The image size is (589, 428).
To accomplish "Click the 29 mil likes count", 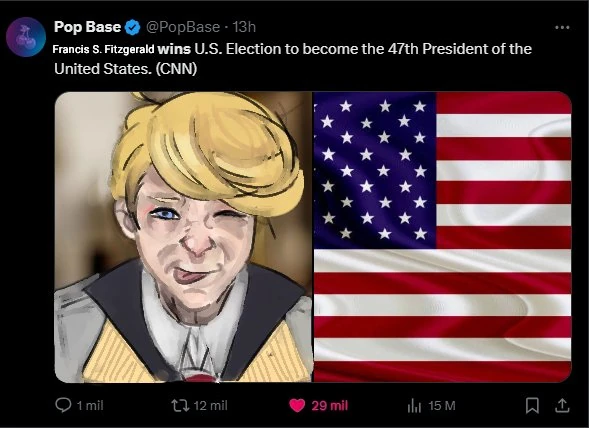I will pyautogui.click(x=329, y=406).
